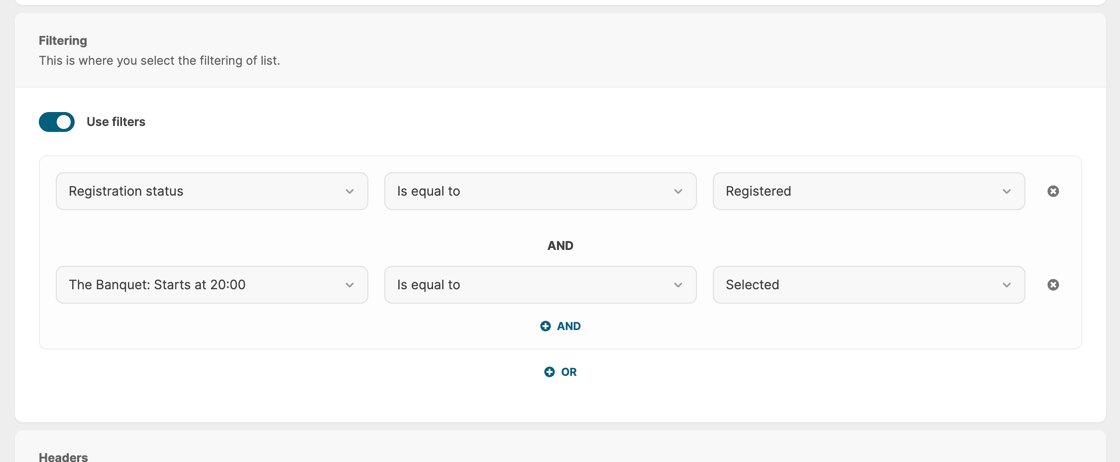
Task: Turn off the Use filters switch
Action: coord(57,122)
